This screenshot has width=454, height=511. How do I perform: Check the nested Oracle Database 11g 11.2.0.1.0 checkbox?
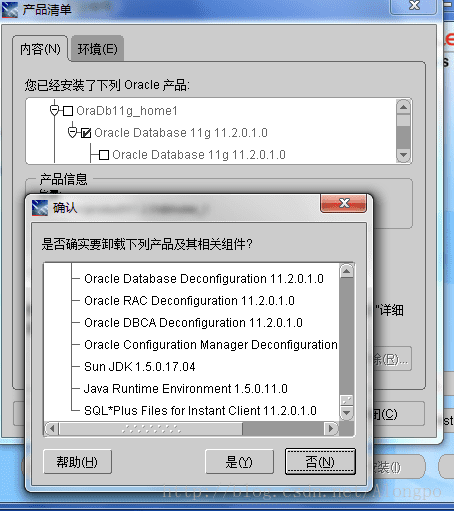pos(104,155)
